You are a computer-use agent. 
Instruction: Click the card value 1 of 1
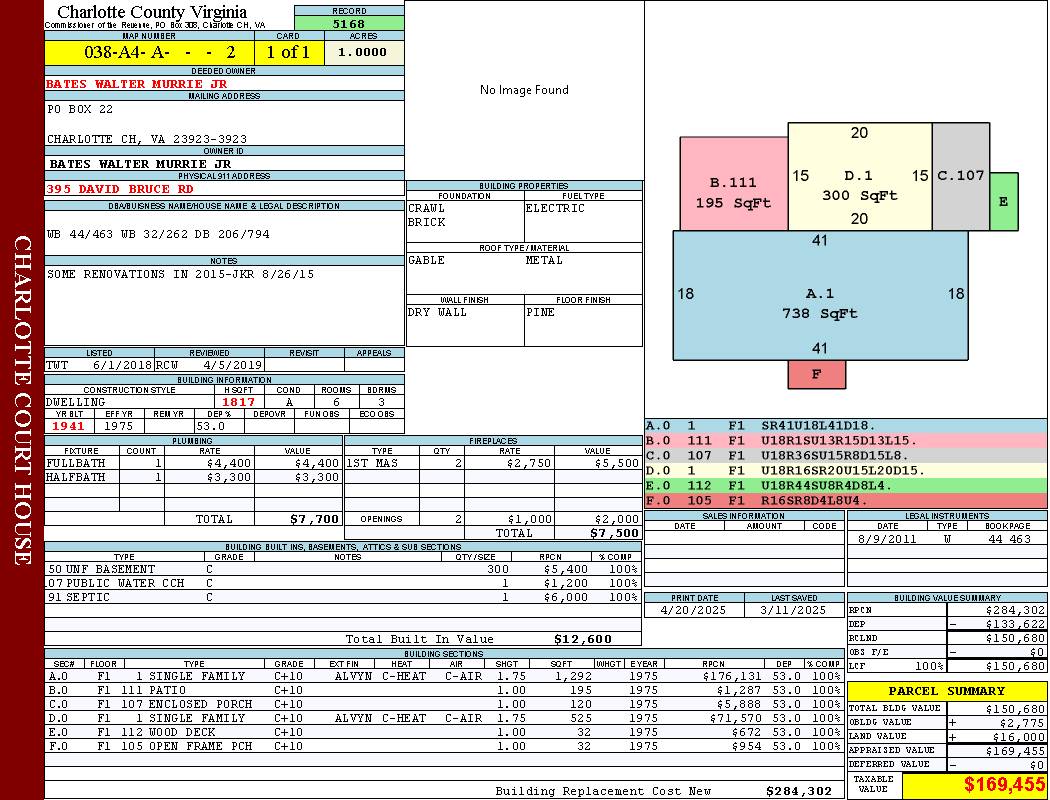click(288, 52)
